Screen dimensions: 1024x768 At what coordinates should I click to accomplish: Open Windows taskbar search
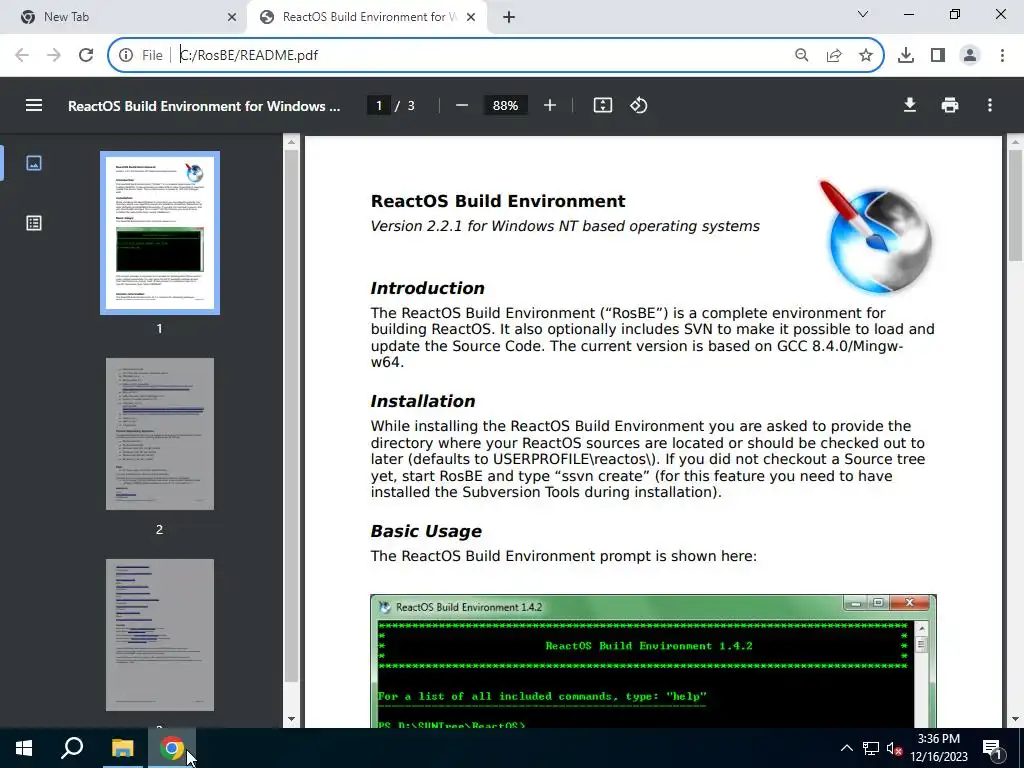pos(72,748)
